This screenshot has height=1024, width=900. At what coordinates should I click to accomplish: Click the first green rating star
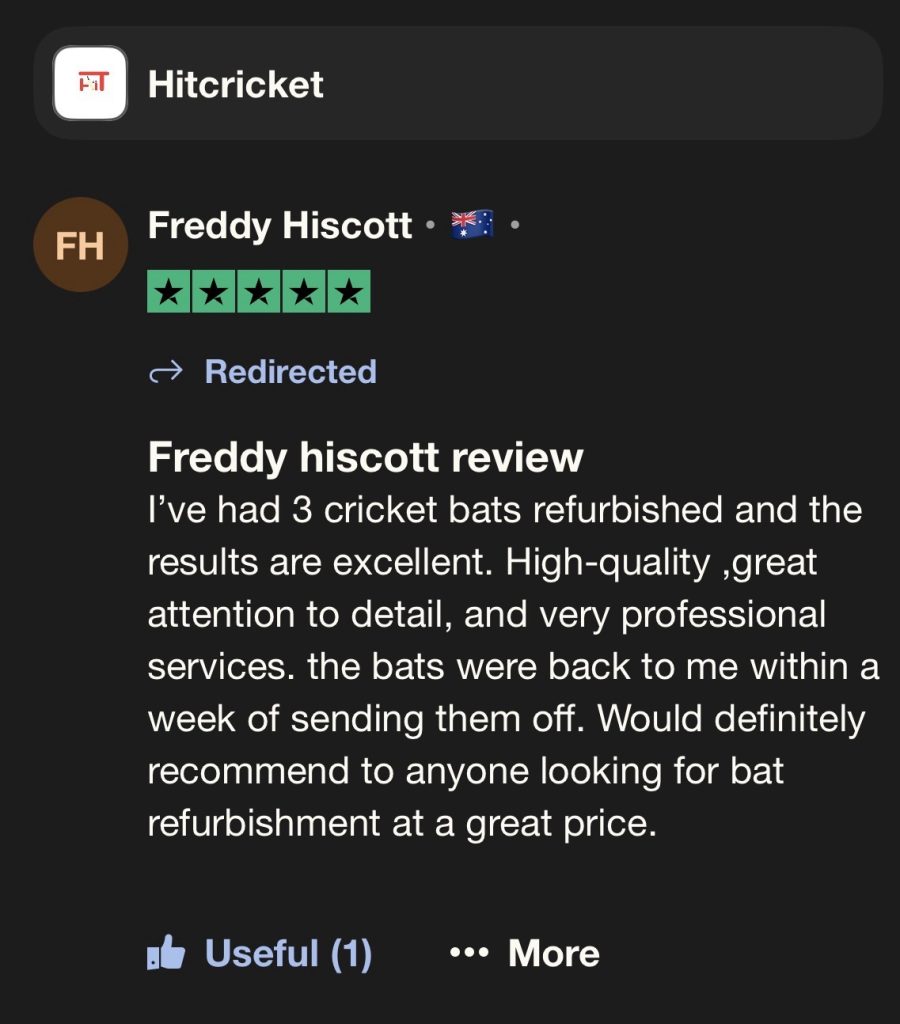(170, 292)
